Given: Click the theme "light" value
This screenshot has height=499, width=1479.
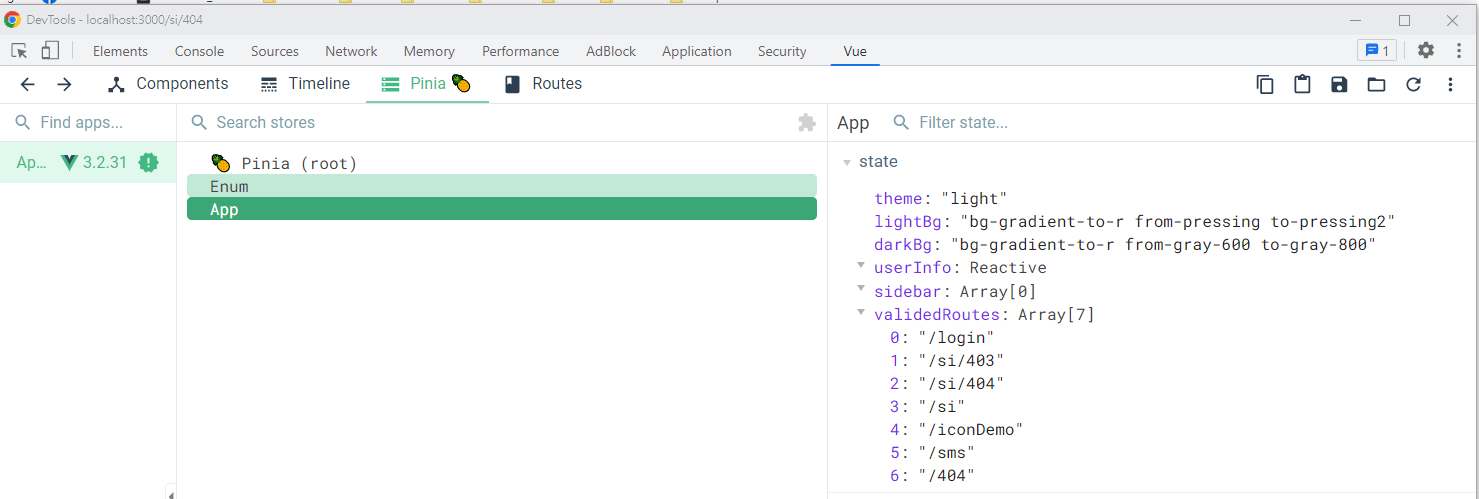Looking at the screenshot, I should point(974,199).
